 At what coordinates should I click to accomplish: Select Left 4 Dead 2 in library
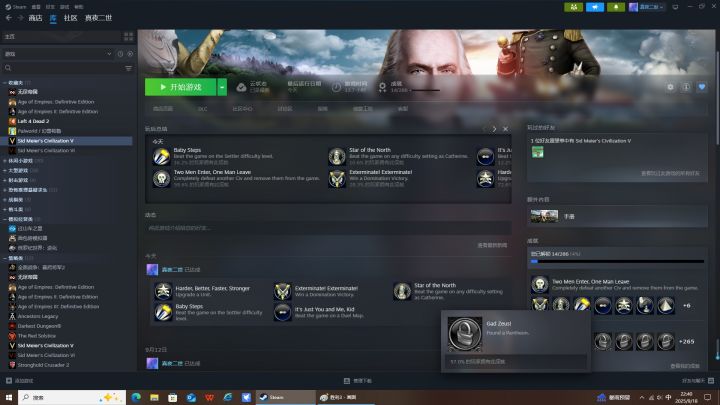pyautogui.click(x=33, y=121)
